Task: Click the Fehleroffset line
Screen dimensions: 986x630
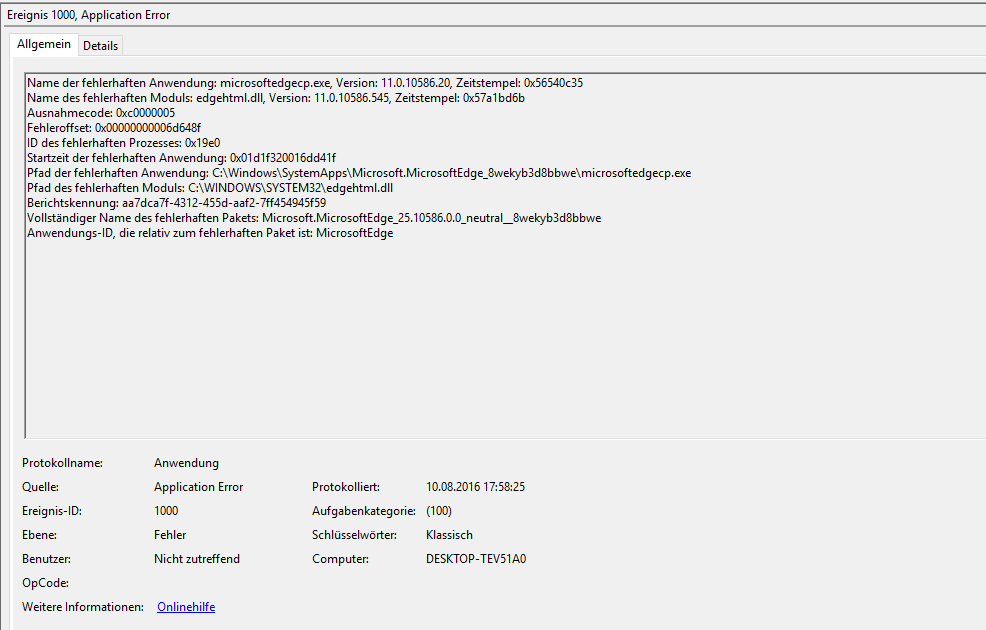Action: coord(114,128)
